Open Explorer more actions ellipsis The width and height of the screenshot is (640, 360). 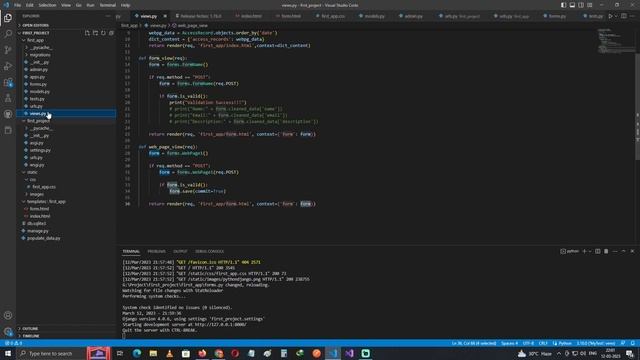tap(108, 16)
